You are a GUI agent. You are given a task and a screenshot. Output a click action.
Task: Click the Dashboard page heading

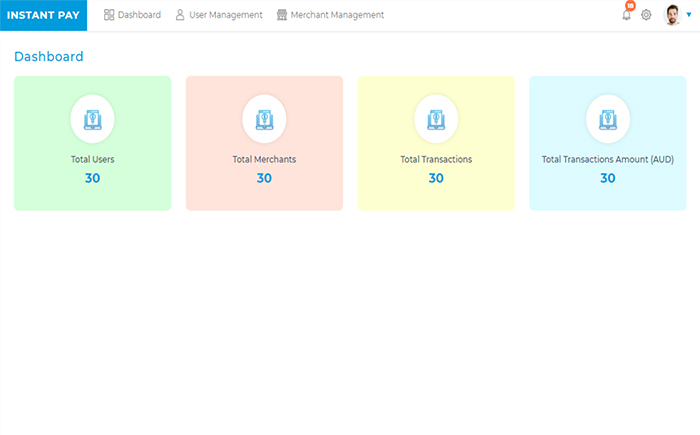pyautogui.click(x=49, y=57)
